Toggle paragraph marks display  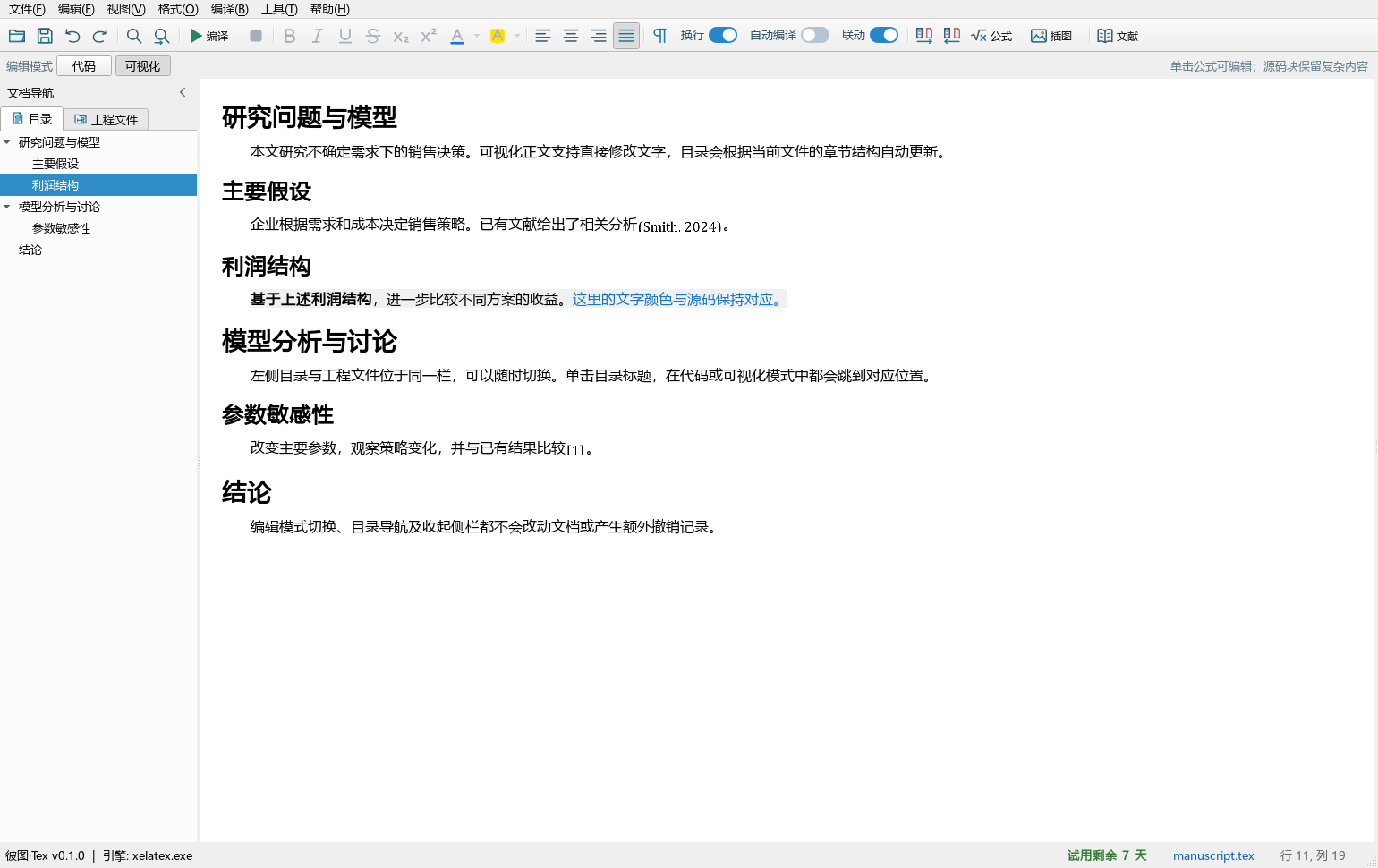click(660, 36)
